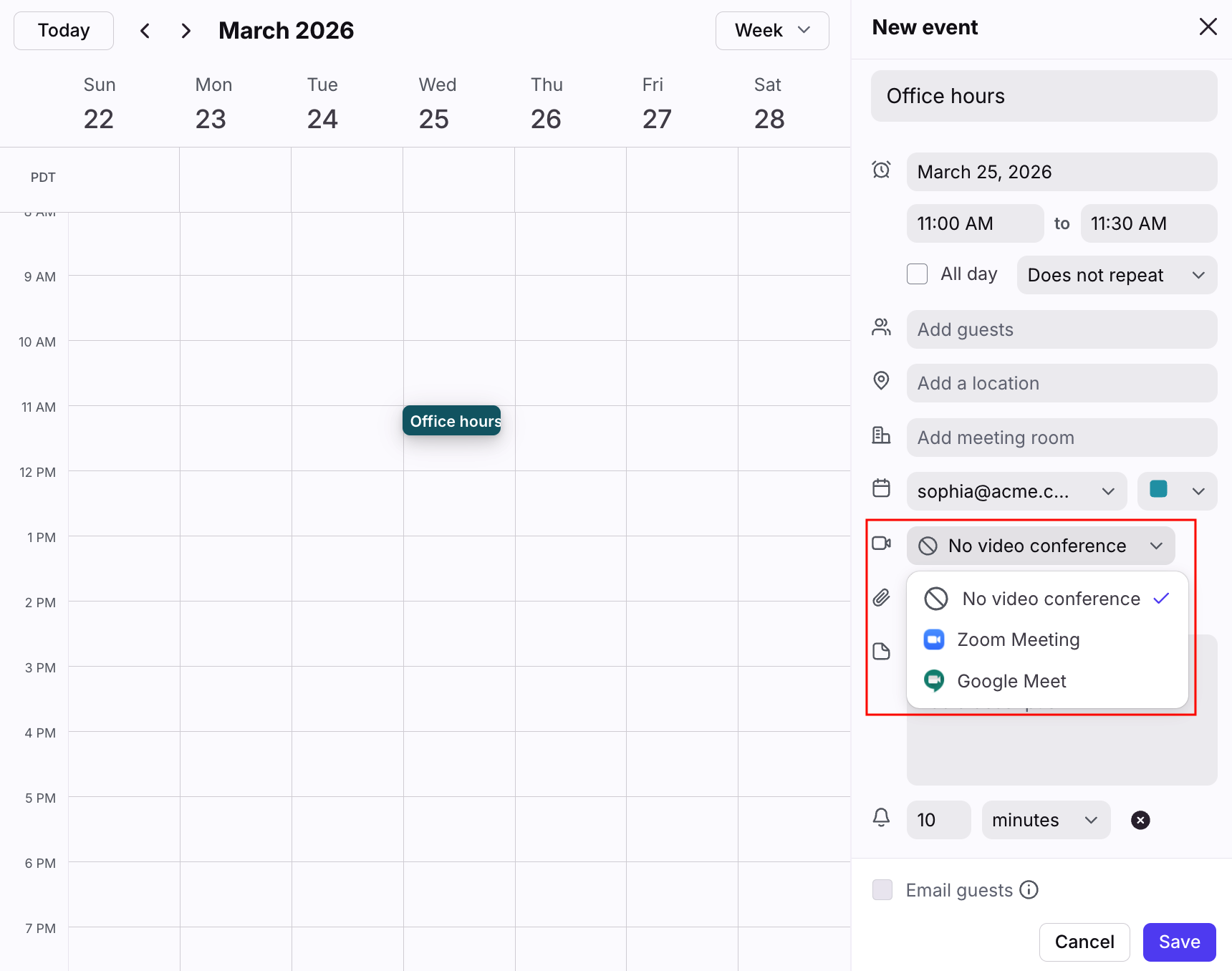Jump to Today in calendar
This screenshot has height=971, width=1232.
64,31
